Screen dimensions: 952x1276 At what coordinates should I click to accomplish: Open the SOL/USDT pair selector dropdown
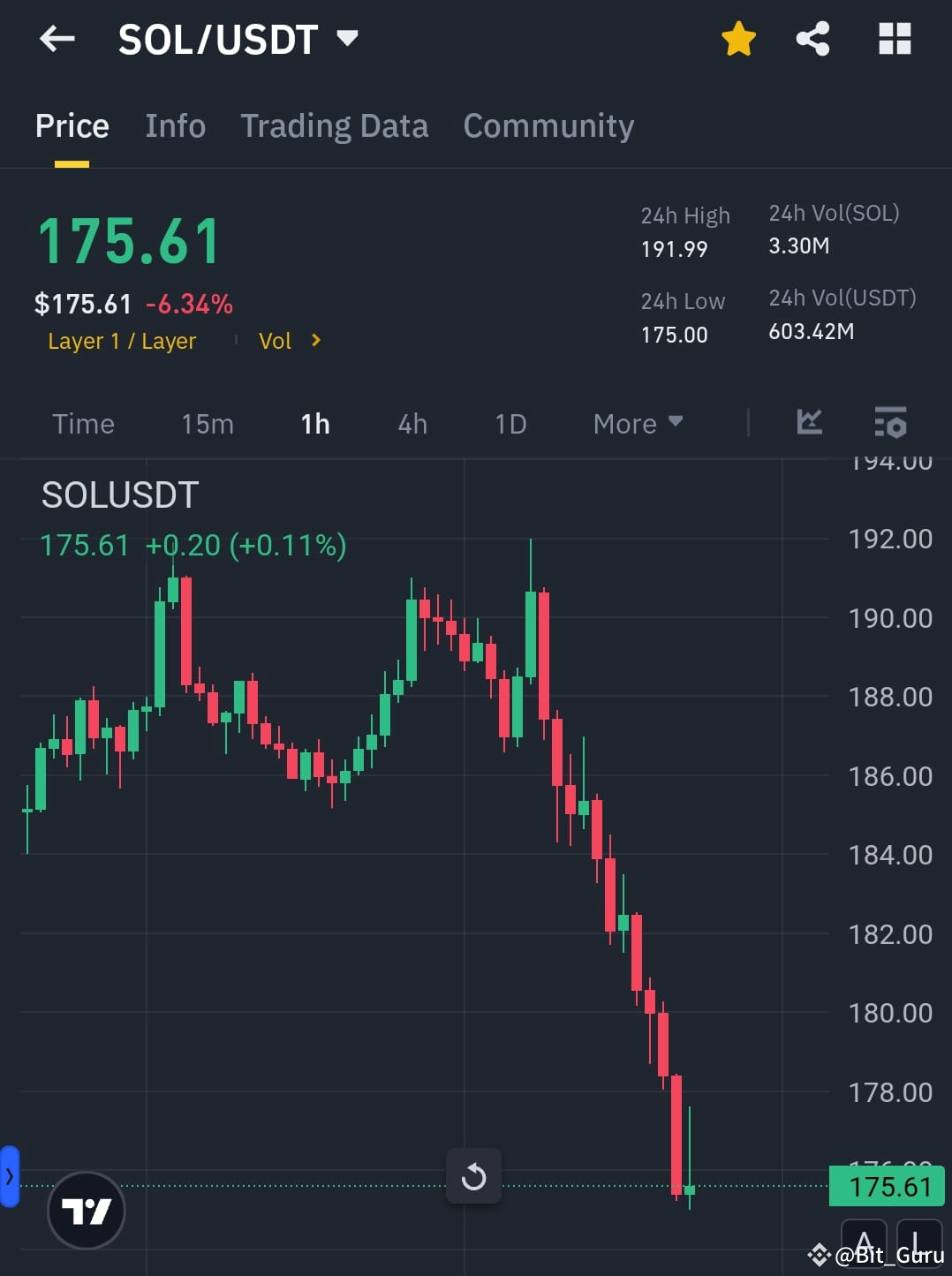pyautogui.click(x=348, y=39)
